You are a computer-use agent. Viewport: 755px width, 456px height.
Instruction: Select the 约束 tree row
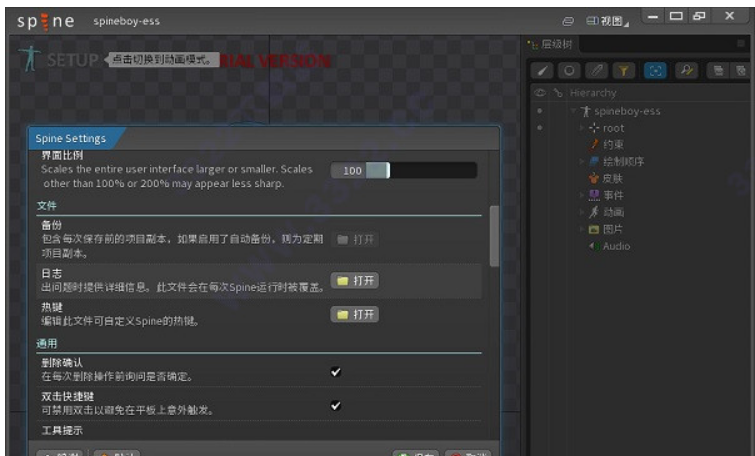click(x=606, y=144)
